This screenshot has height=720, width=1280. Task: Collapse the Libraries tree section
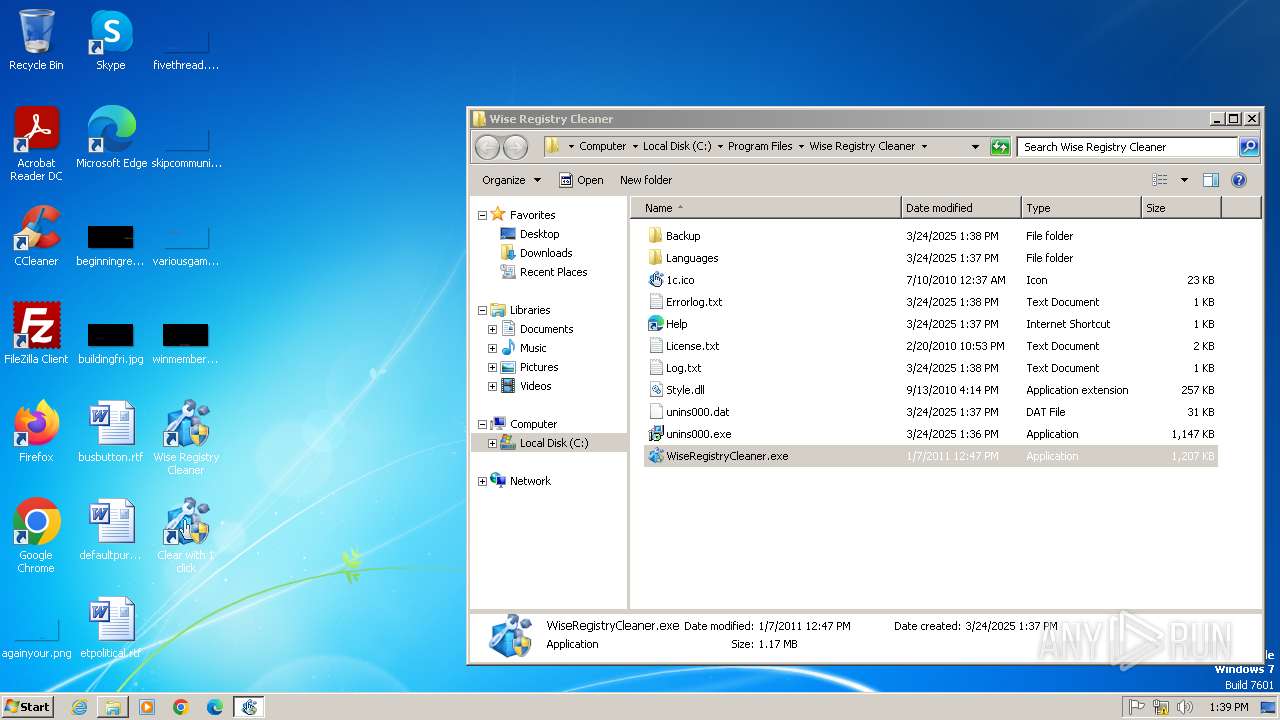point(482,310)
